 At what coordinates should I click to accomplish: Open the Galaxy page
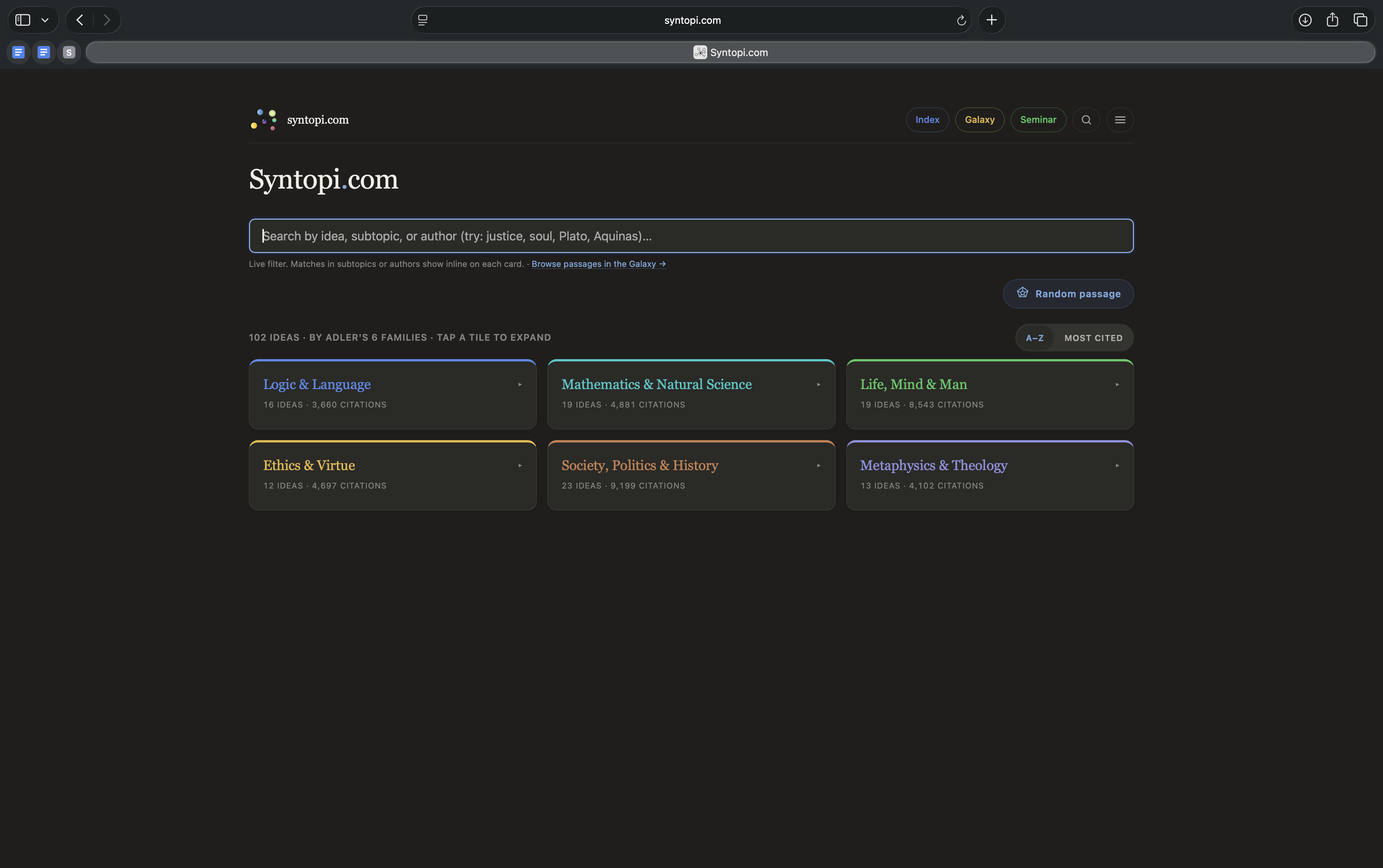point(979,119)
